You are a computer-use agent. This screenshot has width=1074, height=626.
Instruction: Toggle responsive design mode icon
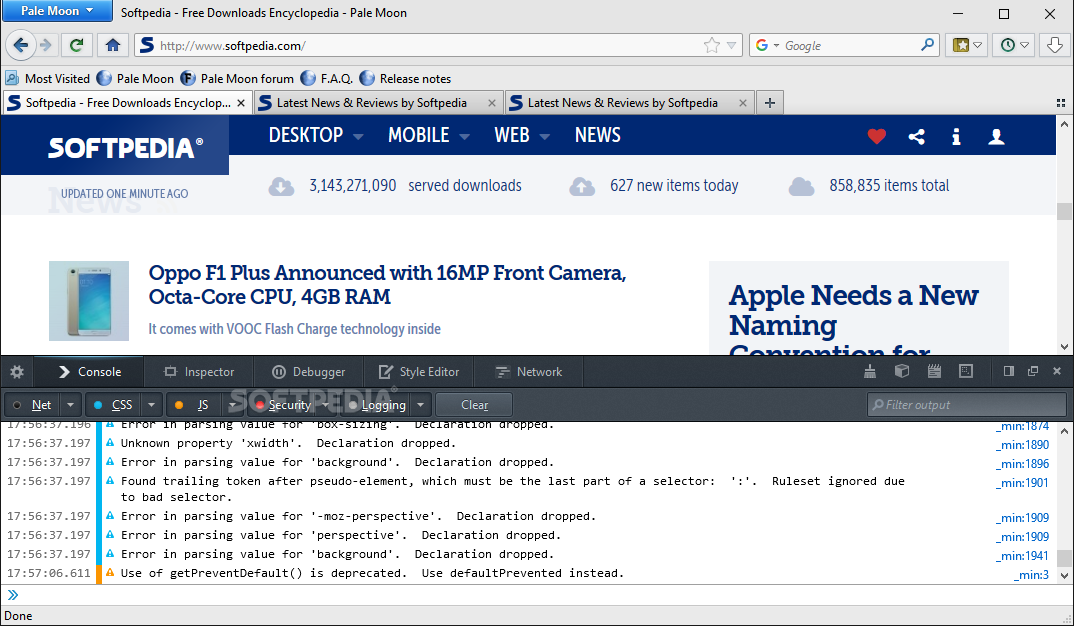966,371
